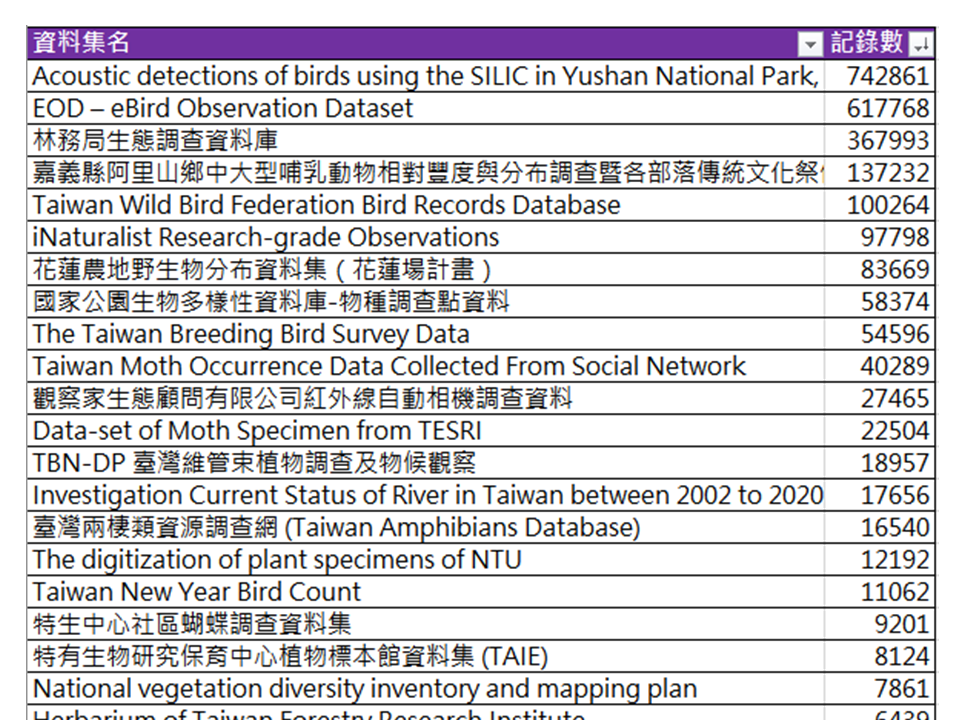Image resolution: width=960 pixels, height=720 pixels.
Task: Select the 資料集名 header cell
Action: click(x=400, y=43)
